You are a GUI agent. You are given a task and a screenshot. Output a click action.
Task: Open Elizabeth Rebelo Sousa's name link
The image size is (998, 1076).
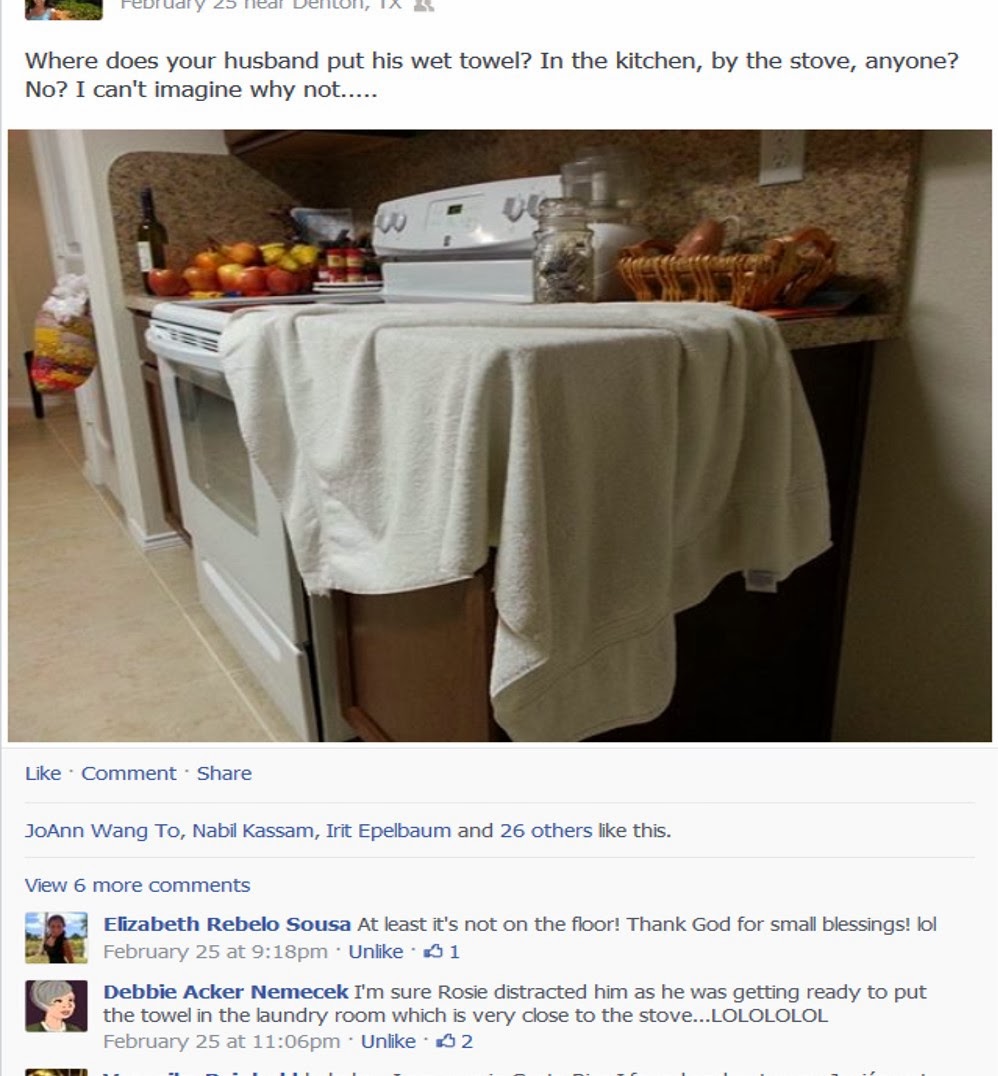(x=227, y=924)
